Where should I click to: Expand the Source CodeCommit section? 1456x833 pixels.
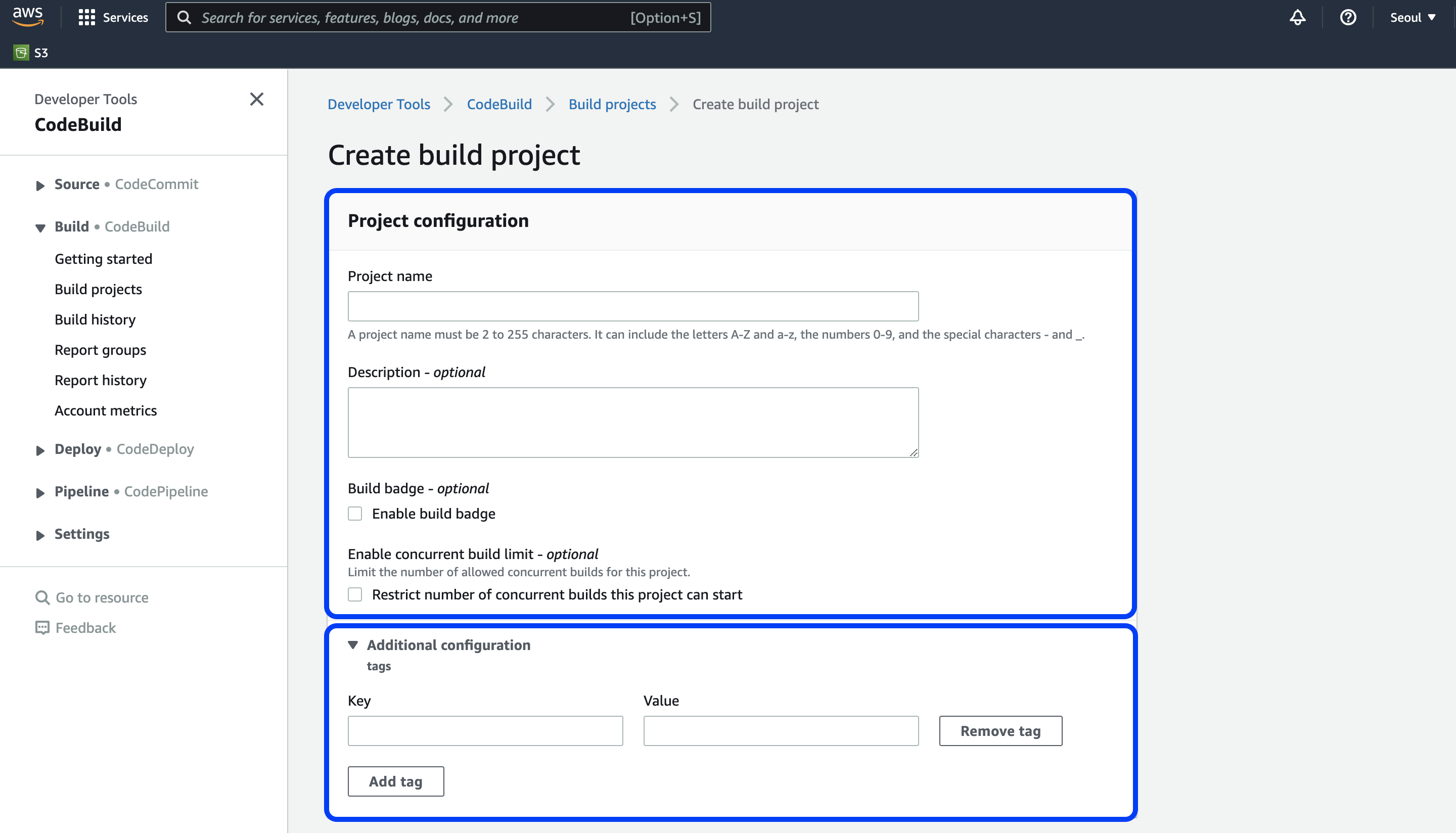(x=40, y=185)
